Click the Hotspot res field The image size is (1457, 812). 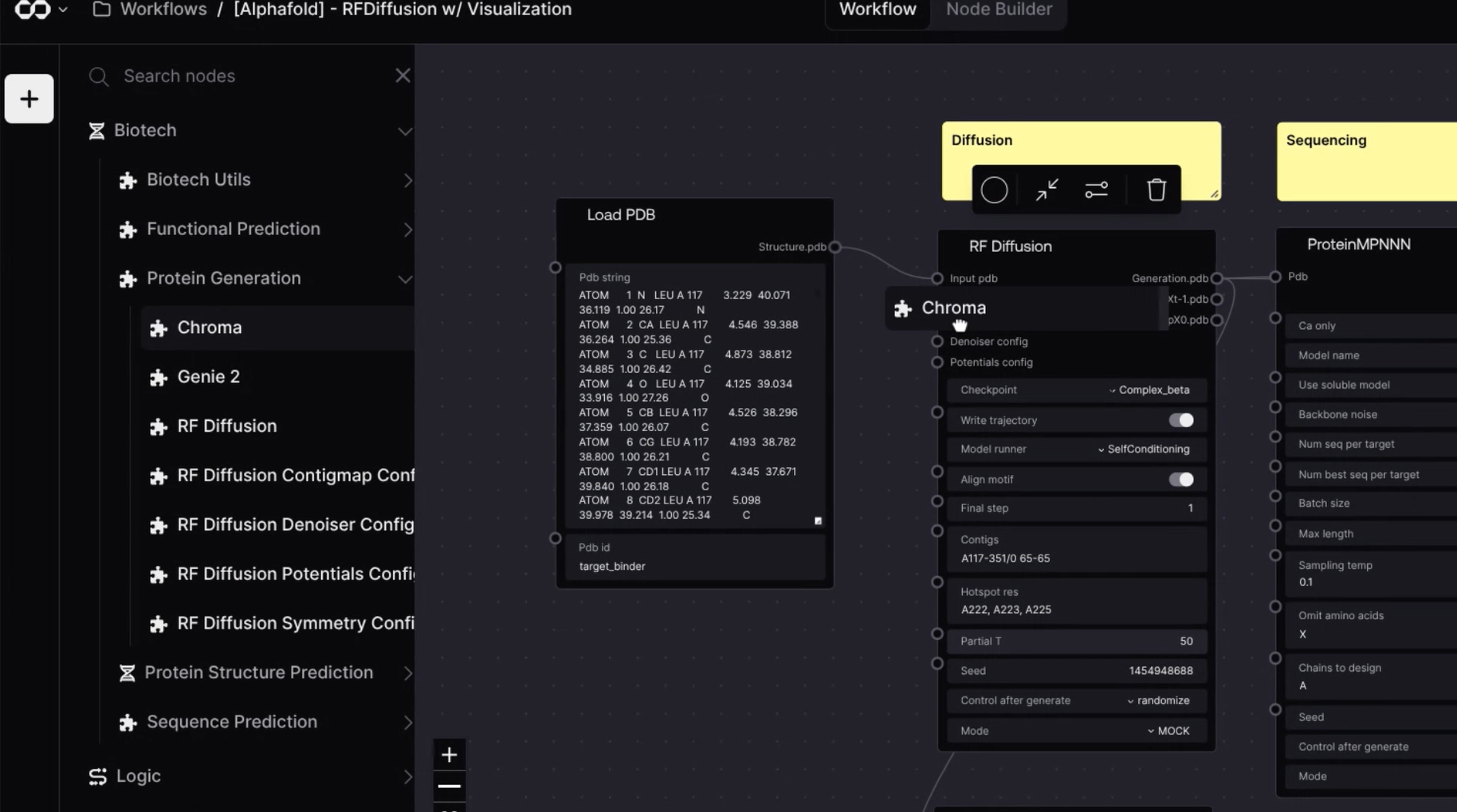tap(1076, 601)
